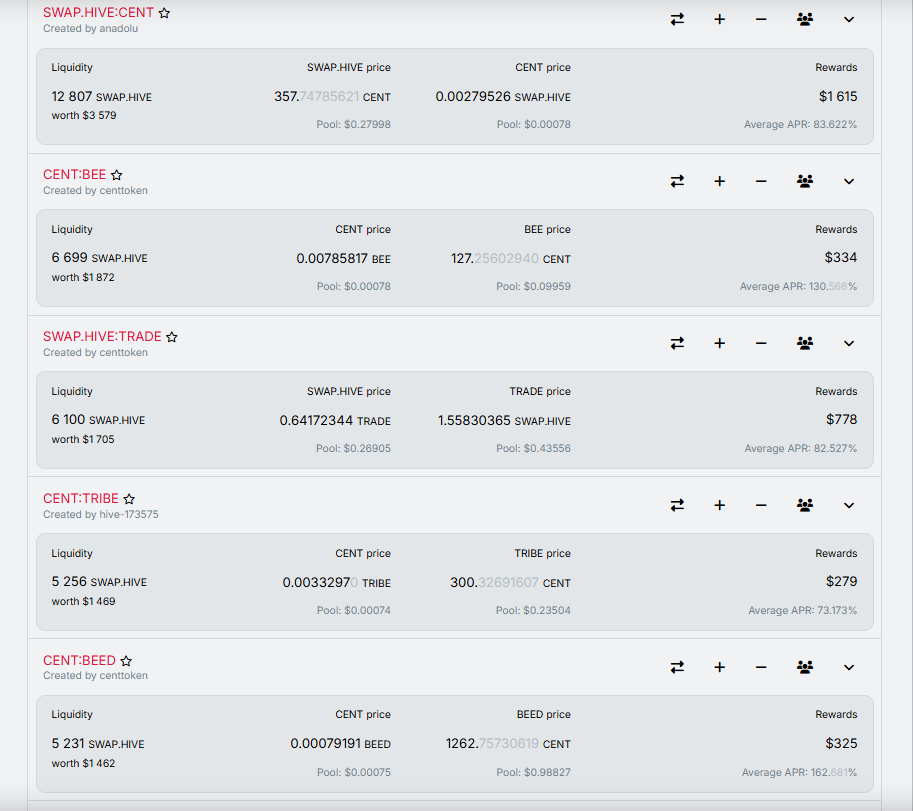Add liquidity to SWAP.HIVE:CENT pool

pos(720,19)
